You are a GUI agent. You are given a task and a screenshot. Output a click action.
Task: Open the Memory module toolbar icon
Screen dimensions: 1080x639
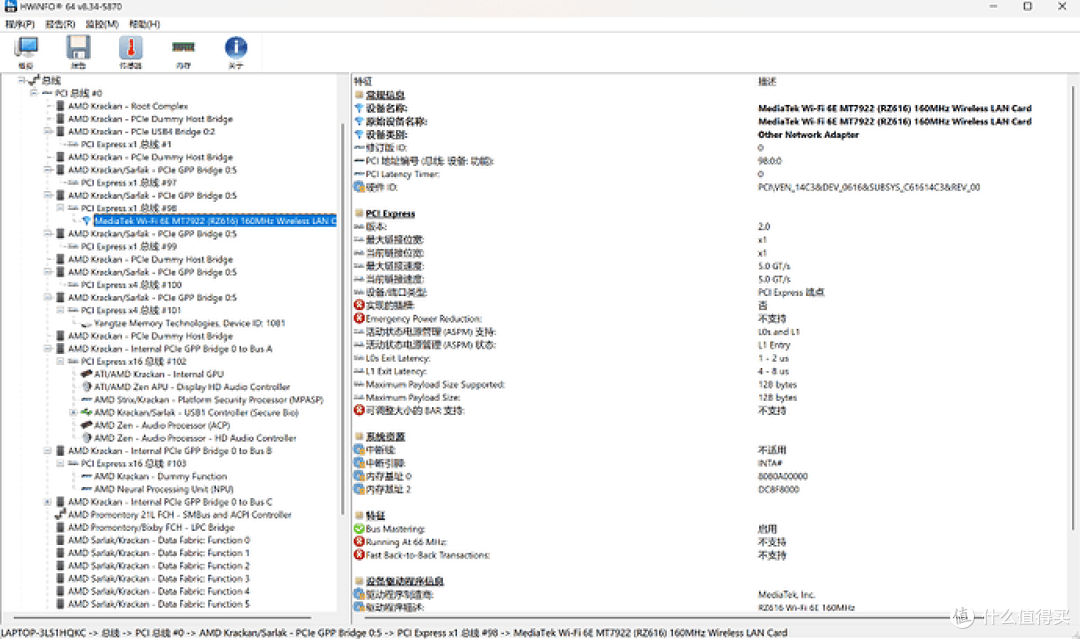[183, 48]
